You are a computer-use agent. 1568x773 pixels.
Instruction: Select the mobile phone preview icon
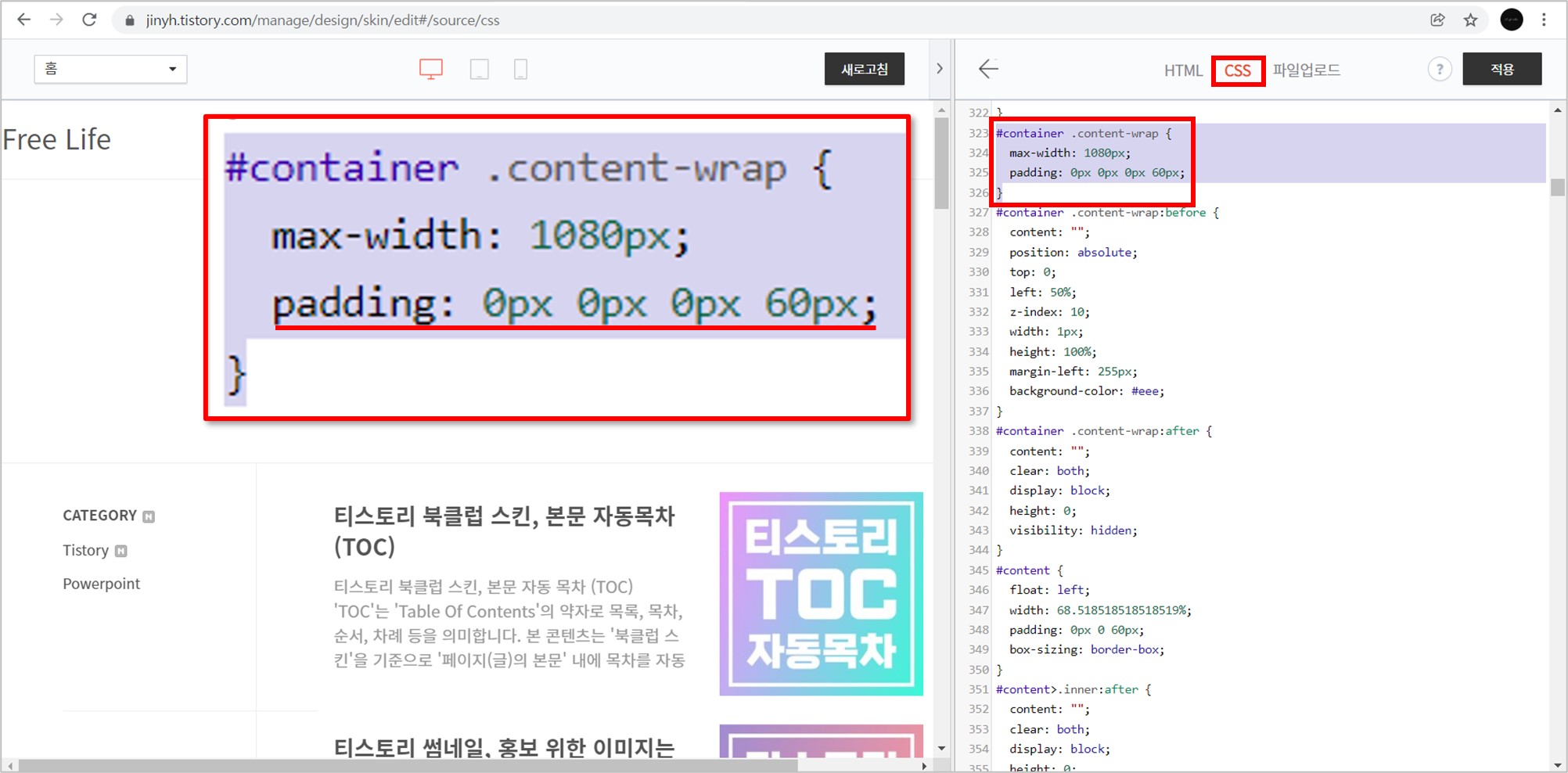pyautogui.click(x=520, y=69)
